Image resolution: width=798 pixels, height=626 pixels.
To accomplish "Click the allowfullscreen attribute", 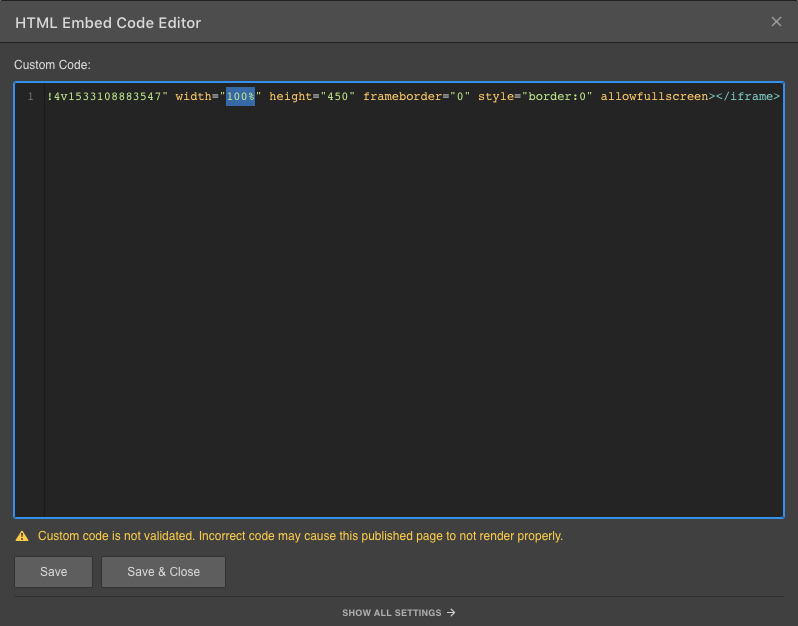I will tap(654, 97).
